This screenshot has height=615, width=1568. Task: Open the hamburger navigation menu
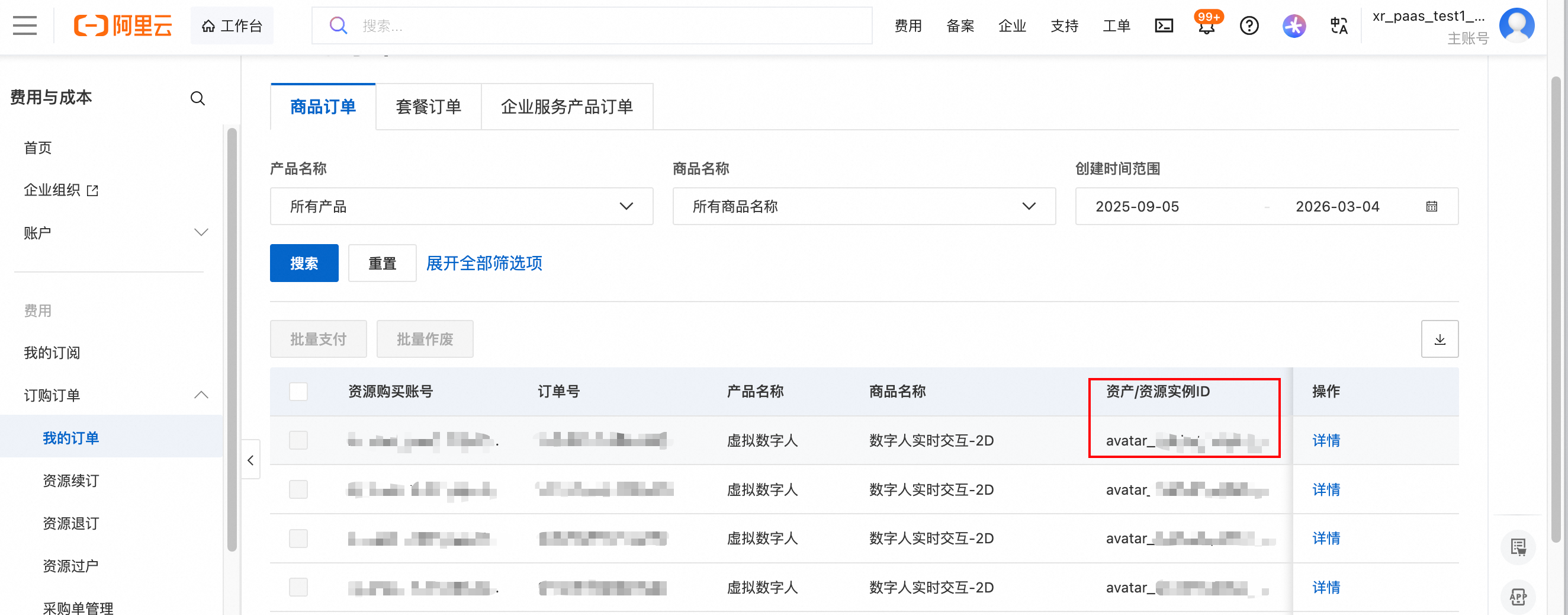pyautogui.click(x=25, y=25)
